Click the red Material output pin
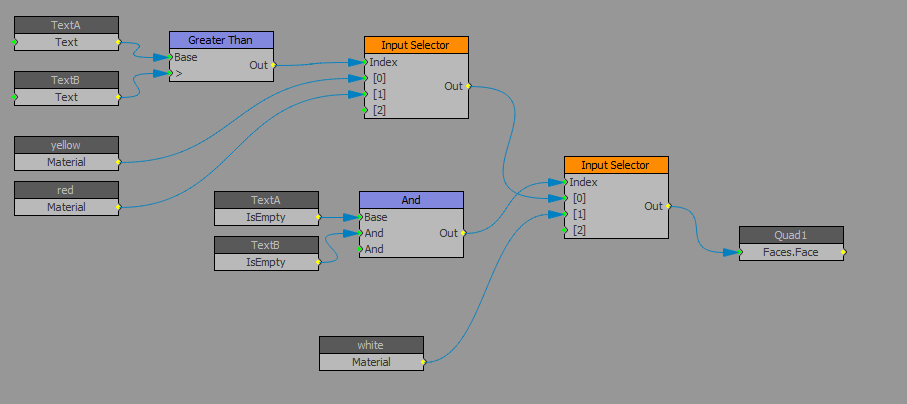The width and height of the screenshot is (907, 404). (x=119, y=207)
